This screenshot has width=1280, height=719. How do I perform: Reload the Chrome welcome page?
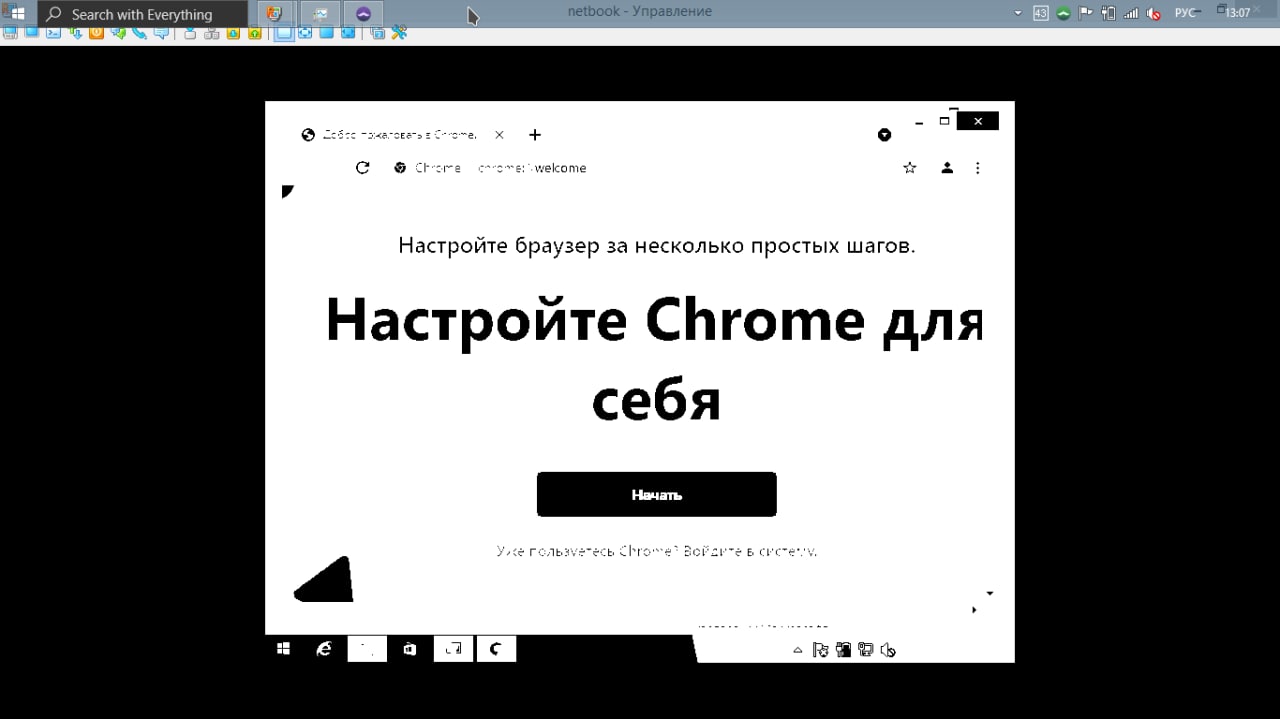[x=363, y=168]
